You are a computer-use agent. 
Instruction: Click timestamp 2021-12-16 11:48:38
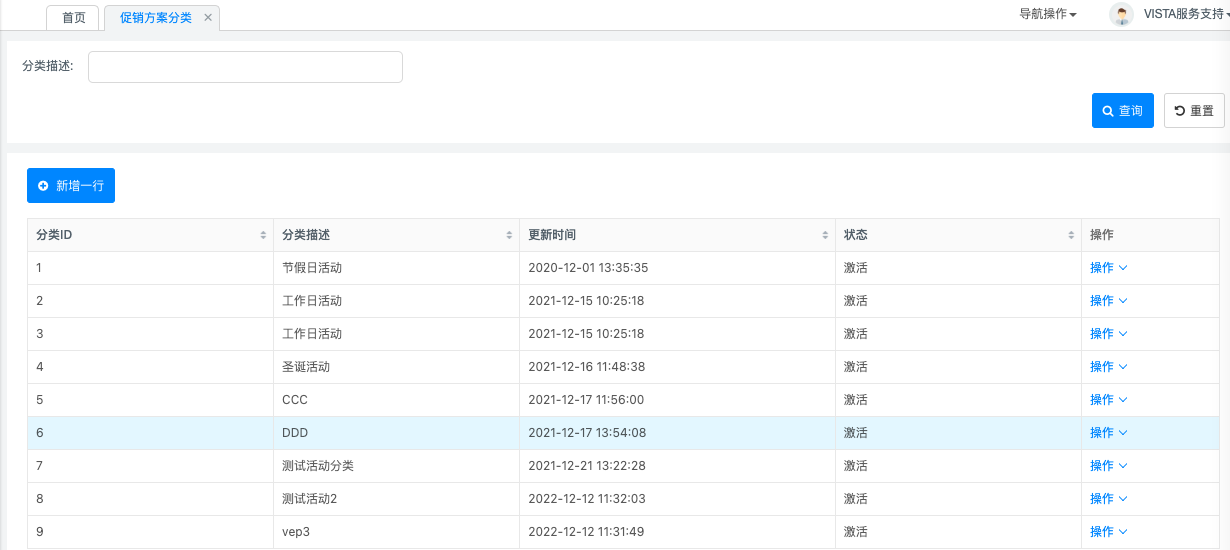(587, 367)
